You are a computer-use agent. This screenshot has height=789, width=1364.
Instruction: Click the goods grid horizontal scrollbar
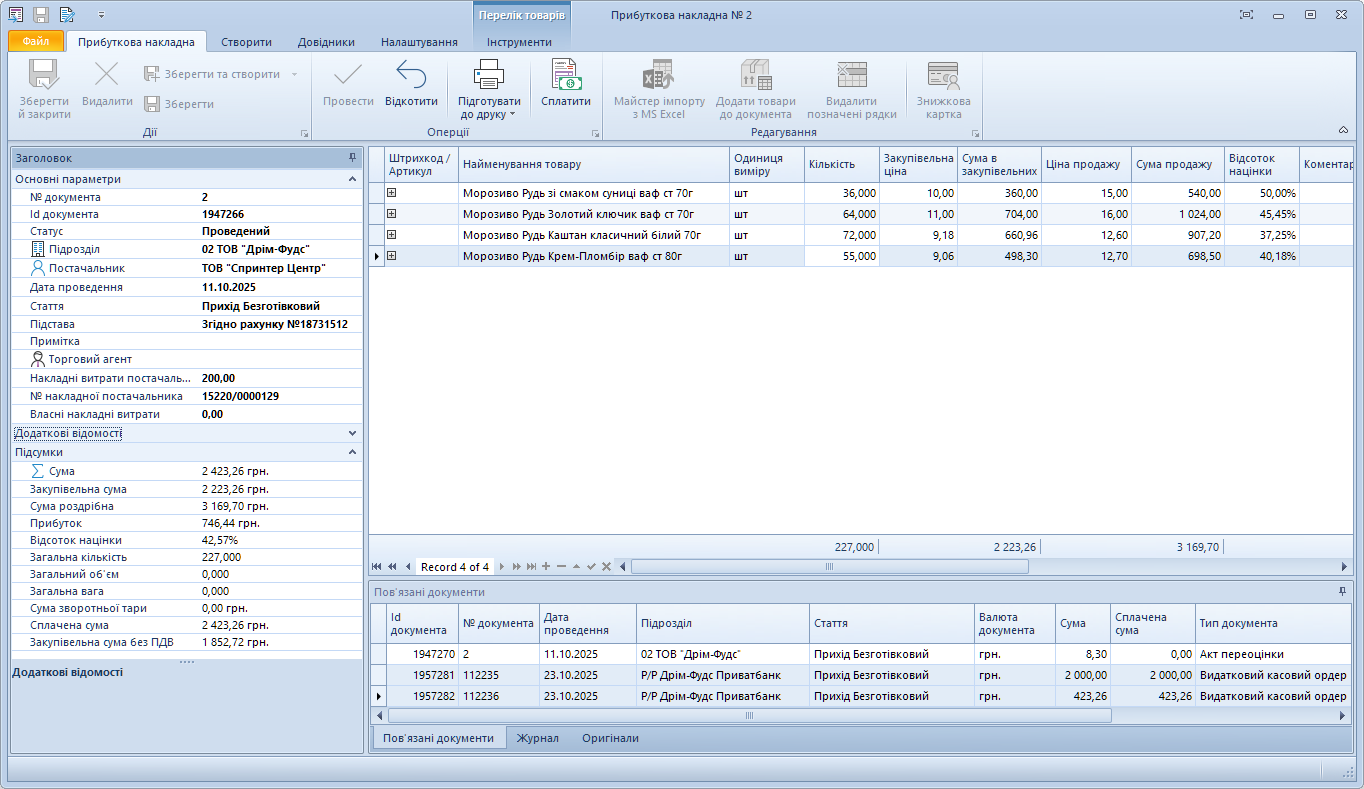[x=829, y=567]
